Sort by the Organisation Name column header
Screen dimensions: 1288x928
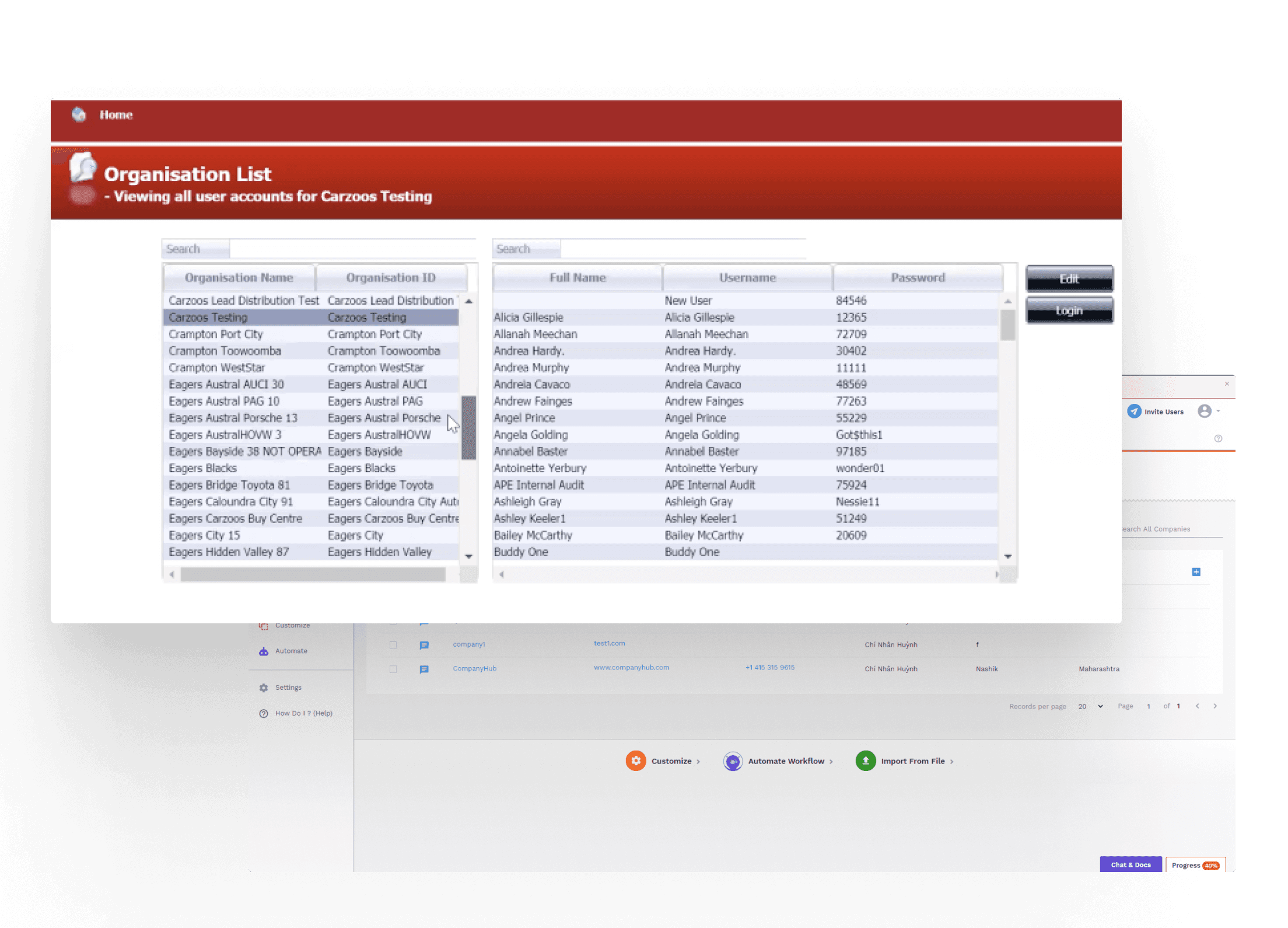[239, 278]
